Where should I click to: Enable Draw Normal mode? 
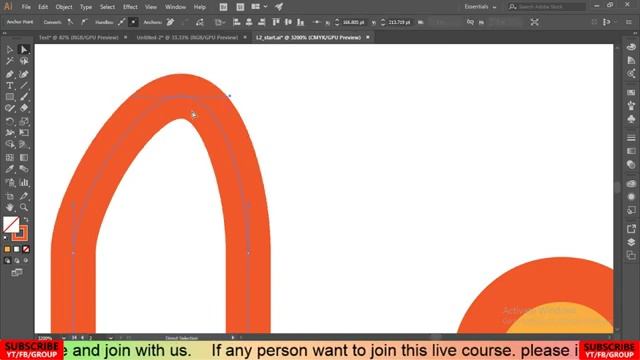click(x=7, y=260)
